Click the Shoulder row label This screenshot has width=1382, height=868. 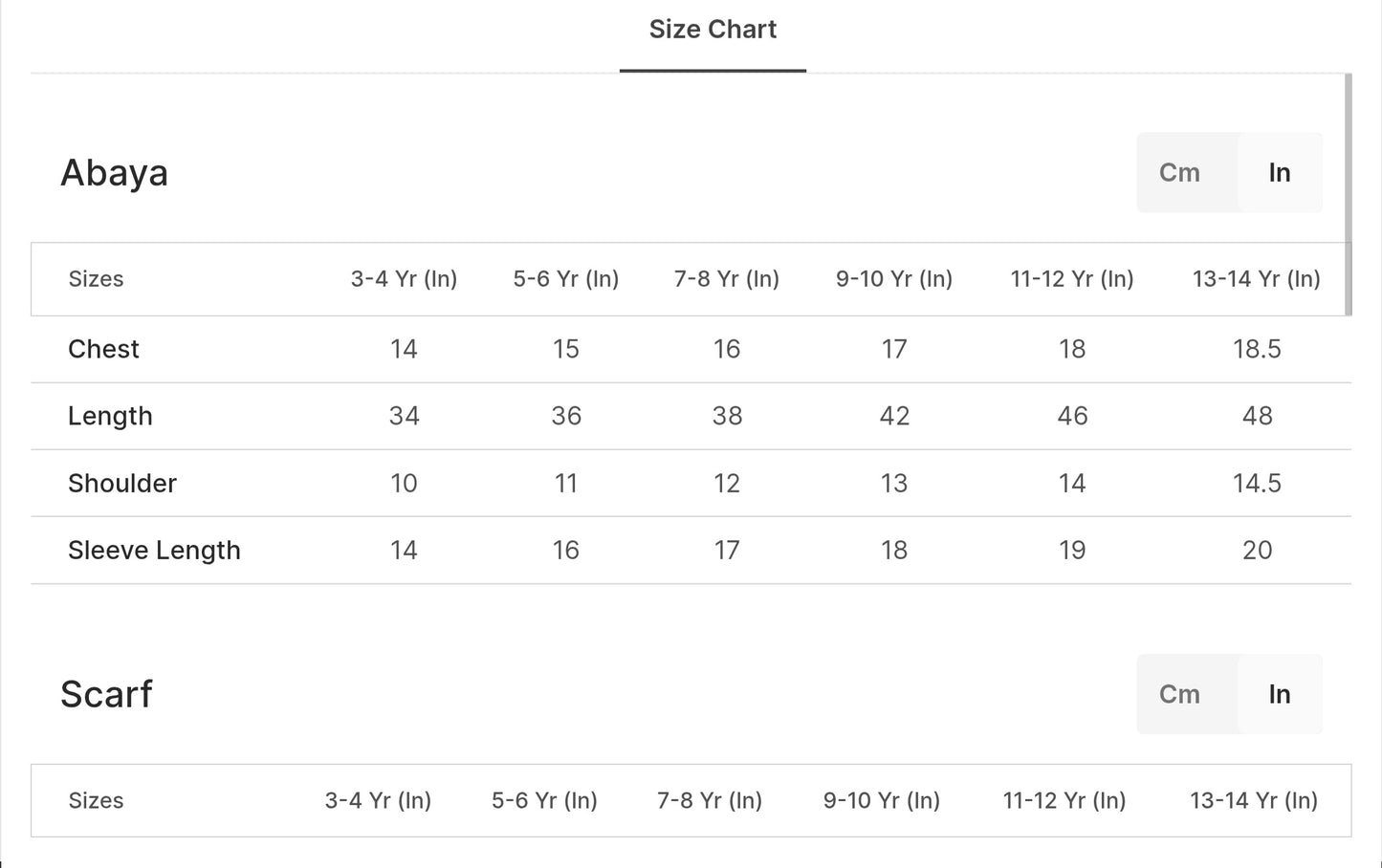[x=122, y=484]
